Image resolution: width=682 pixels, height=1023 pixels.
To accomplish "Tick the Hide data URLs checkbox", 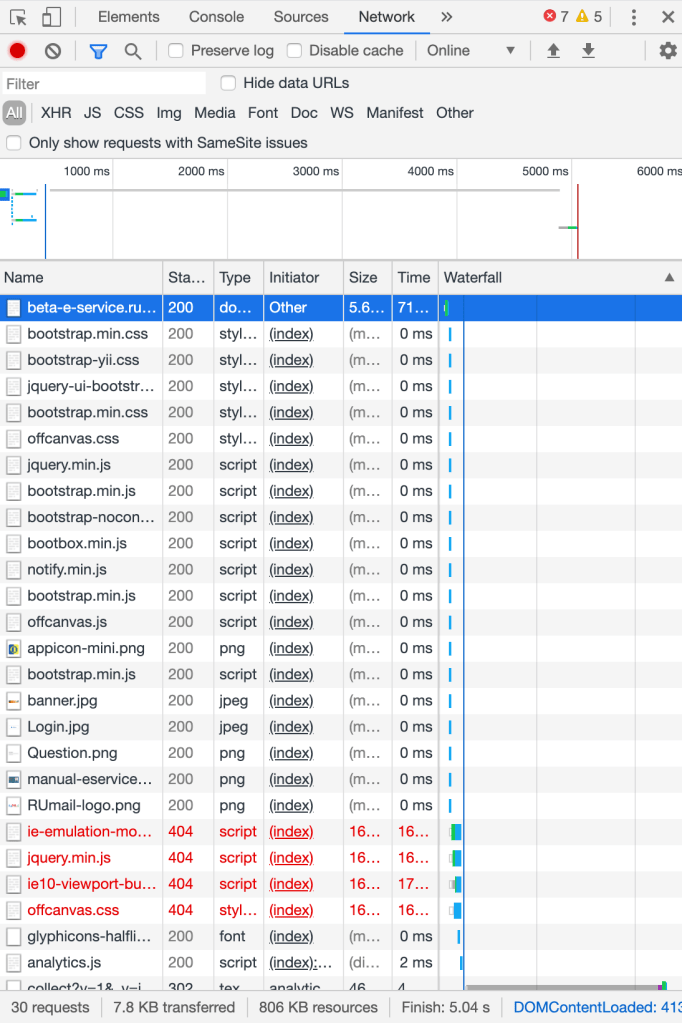I will point(228,83).
